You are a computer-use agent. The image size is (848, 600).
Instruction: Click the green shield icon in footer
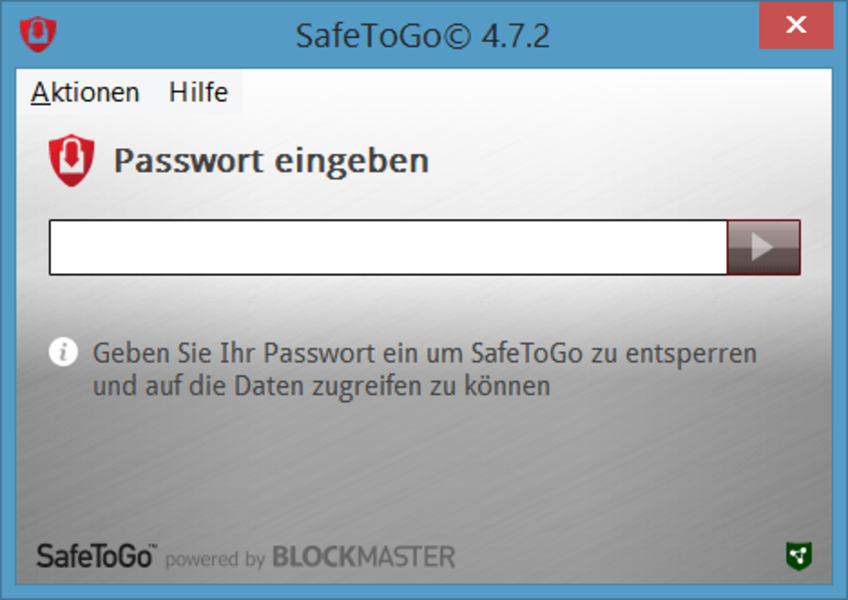coord(798,556)
